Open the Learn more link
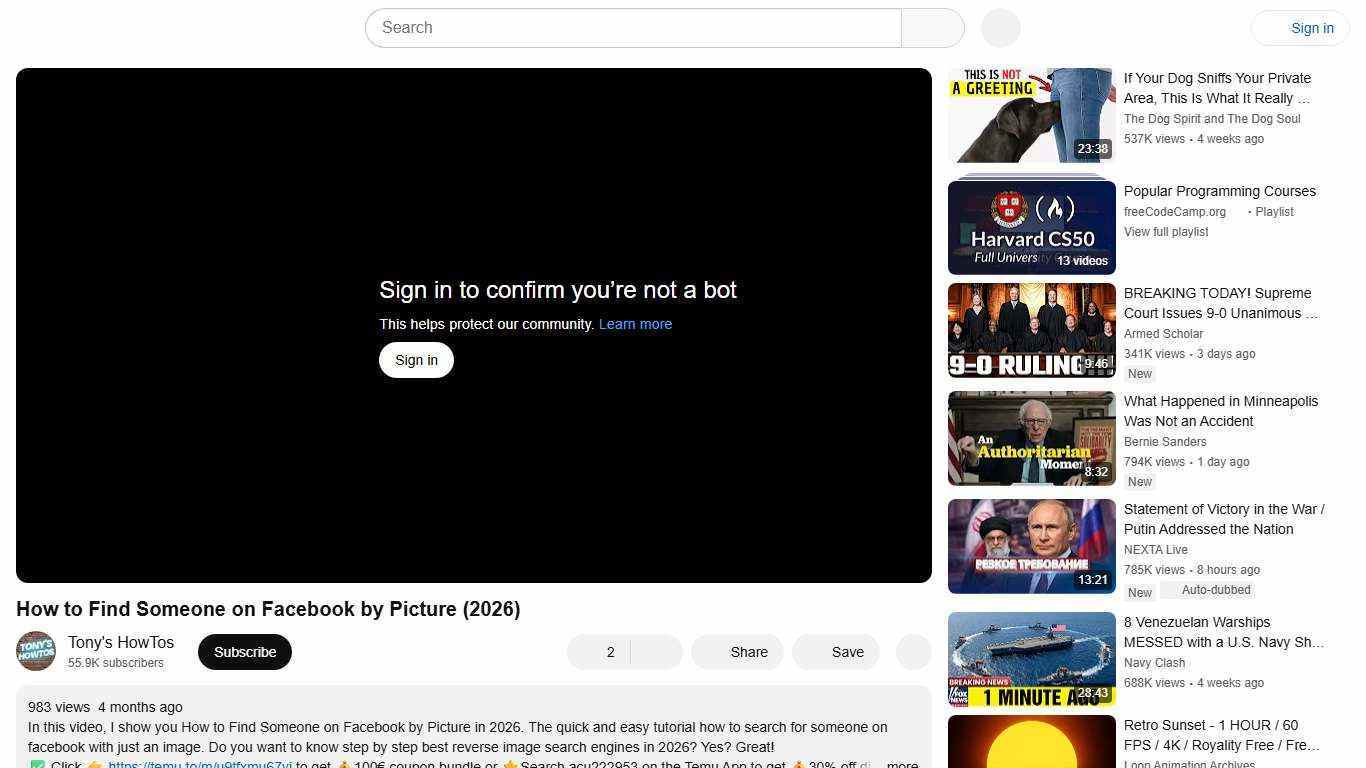Image resolution: width=1366 pixels, height=768 pixels. click(635, 324)
